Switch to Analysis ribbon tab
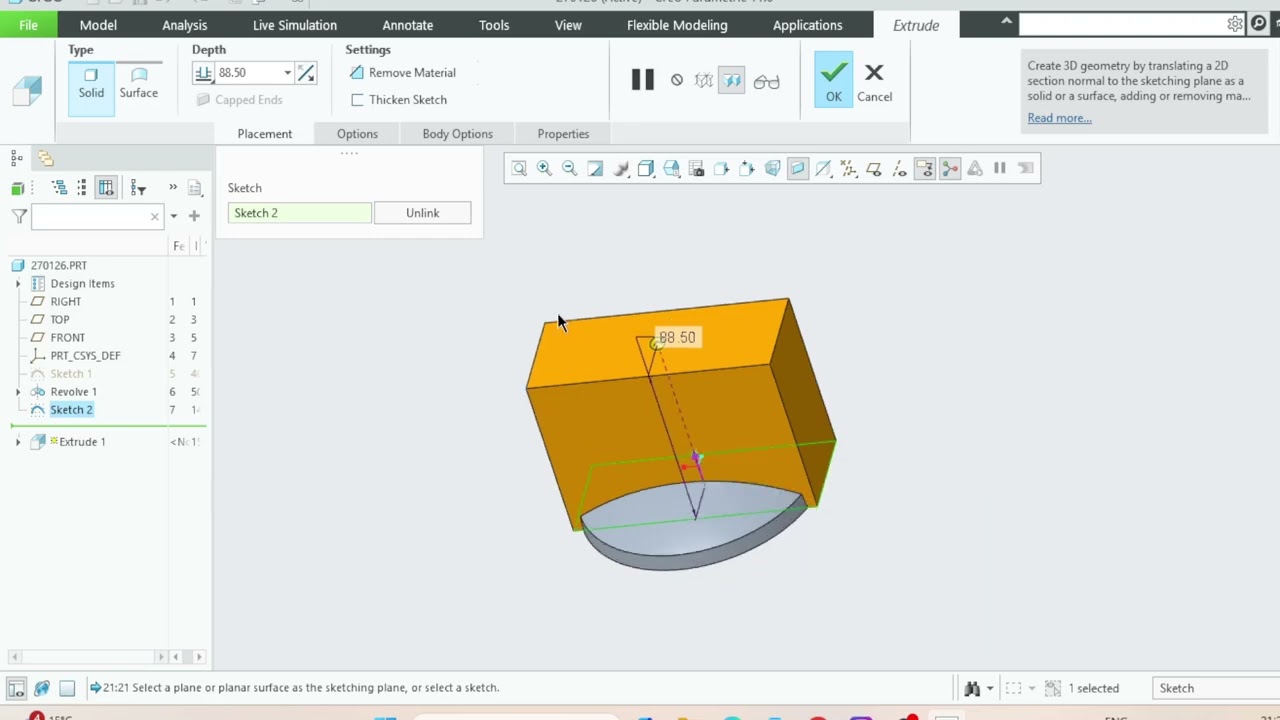Viewport: 1280px width, 720px height. [x=185, y=25]
